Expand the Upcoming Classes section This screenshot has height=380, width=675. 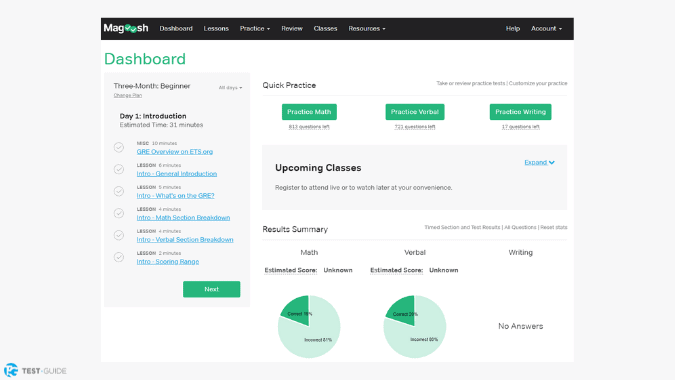(x=539, y=162)
